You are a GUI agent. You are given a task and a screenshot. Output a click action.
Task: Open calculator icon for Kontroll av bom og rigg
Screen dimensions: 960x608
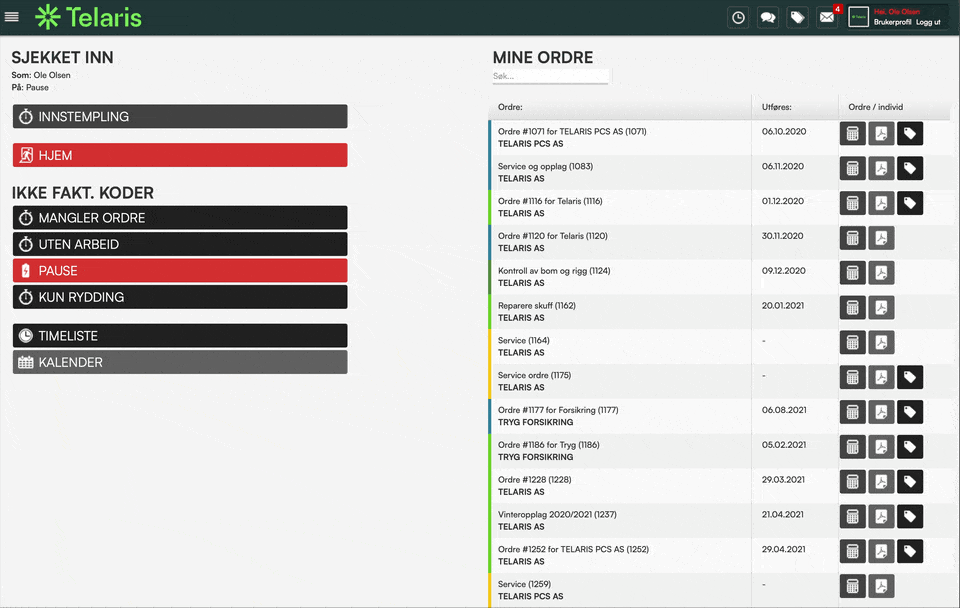(x=852, y=273)
